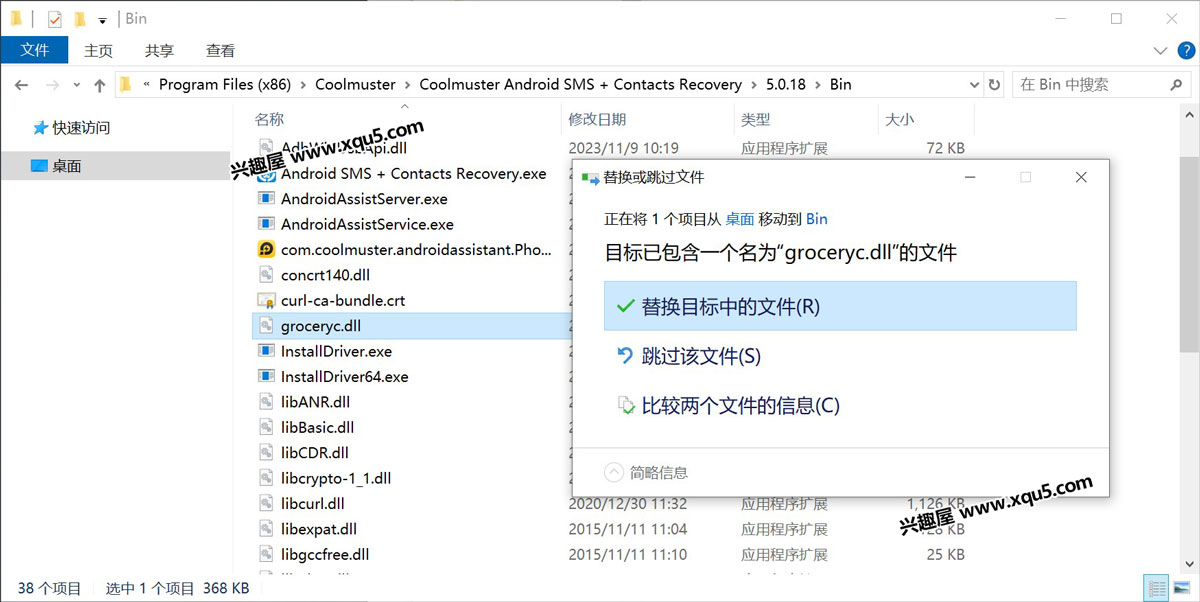Viewport: 1200px width, 602px height.
Task: Click the 25 KB size cell
Action: [x=945, y=554]
